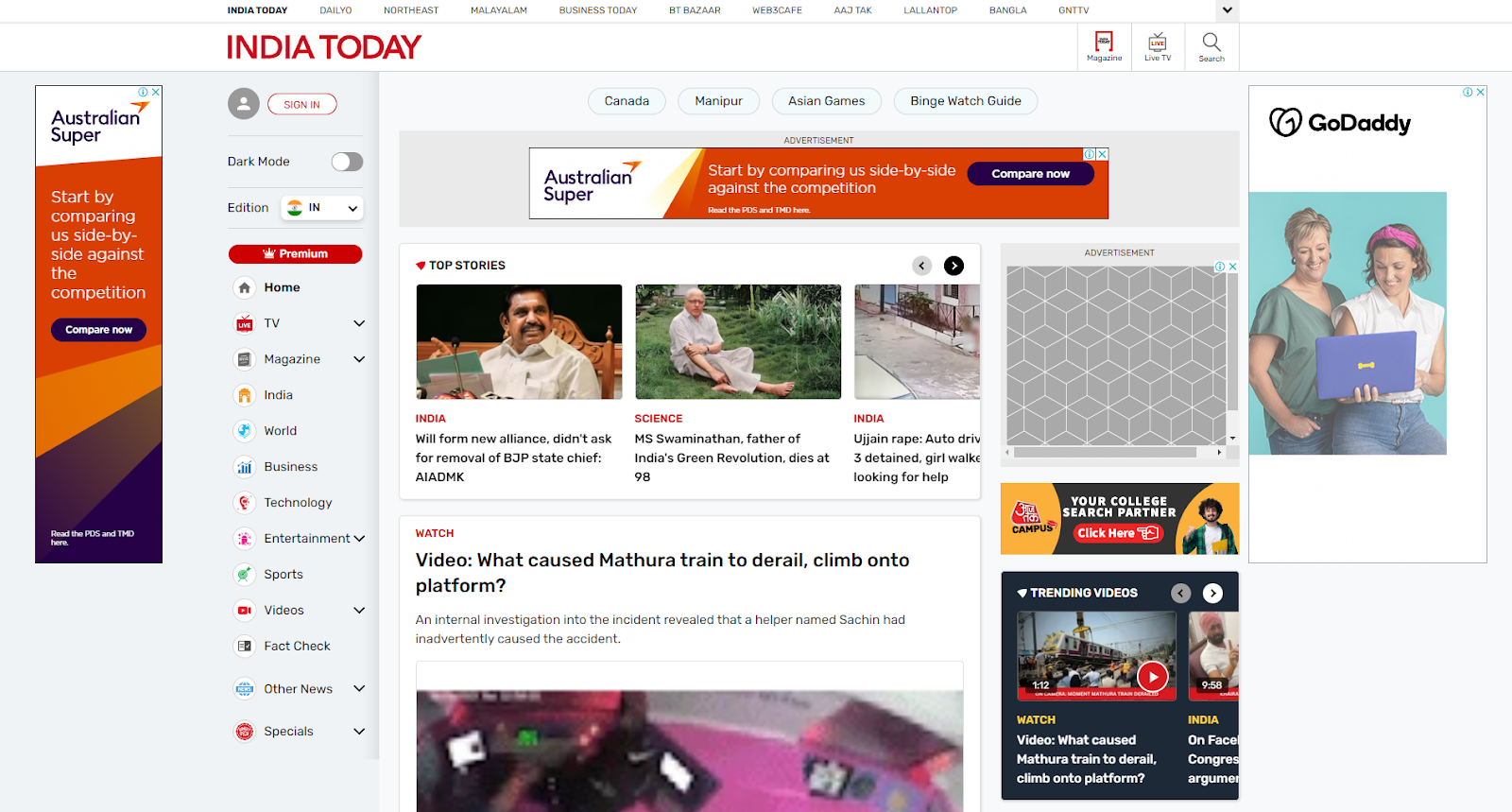Select the Canada topic pill
1512x812 pixels.
click(x=627, y=101)
